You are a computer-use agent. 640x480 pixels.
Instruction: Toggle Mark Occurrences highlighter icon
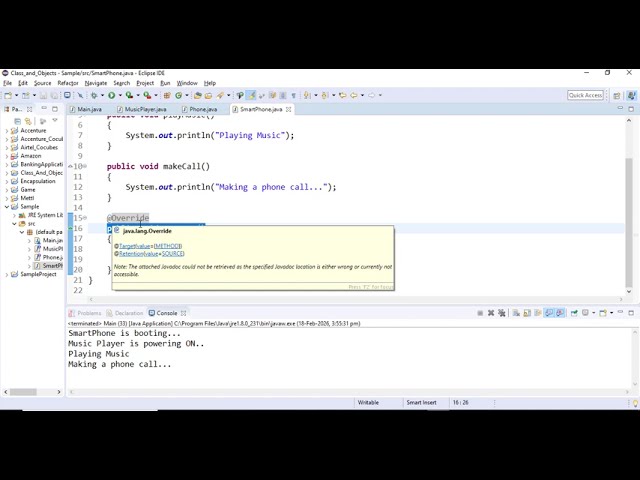point(251,95)
